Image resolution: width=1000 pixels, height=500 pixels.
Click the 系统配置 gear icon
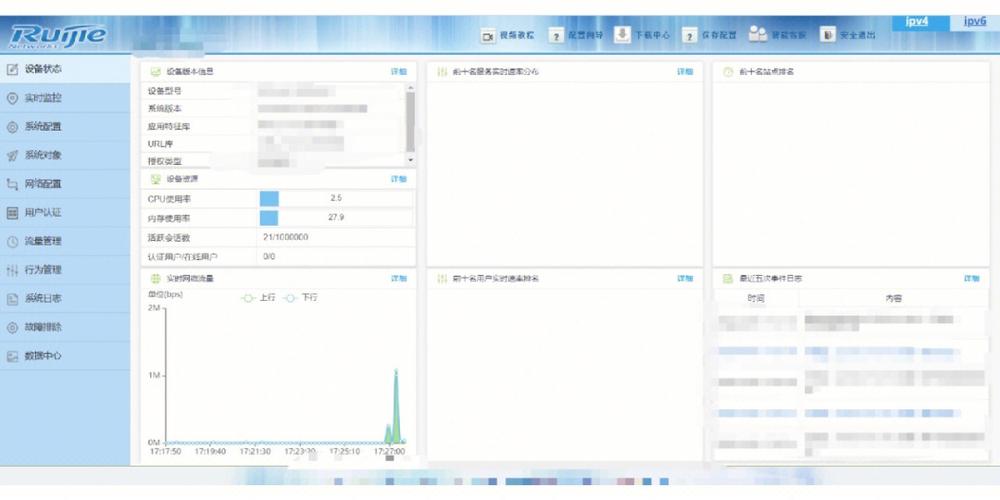click(x=11, y=127)
